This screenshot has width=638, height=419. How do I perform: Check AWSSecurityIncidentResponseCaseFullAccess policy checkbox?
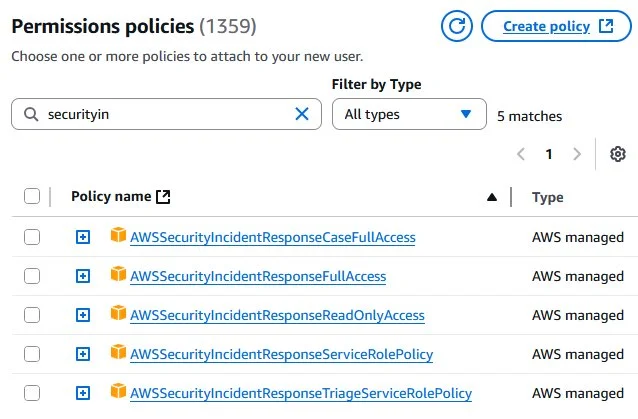[x=32, y=237]
